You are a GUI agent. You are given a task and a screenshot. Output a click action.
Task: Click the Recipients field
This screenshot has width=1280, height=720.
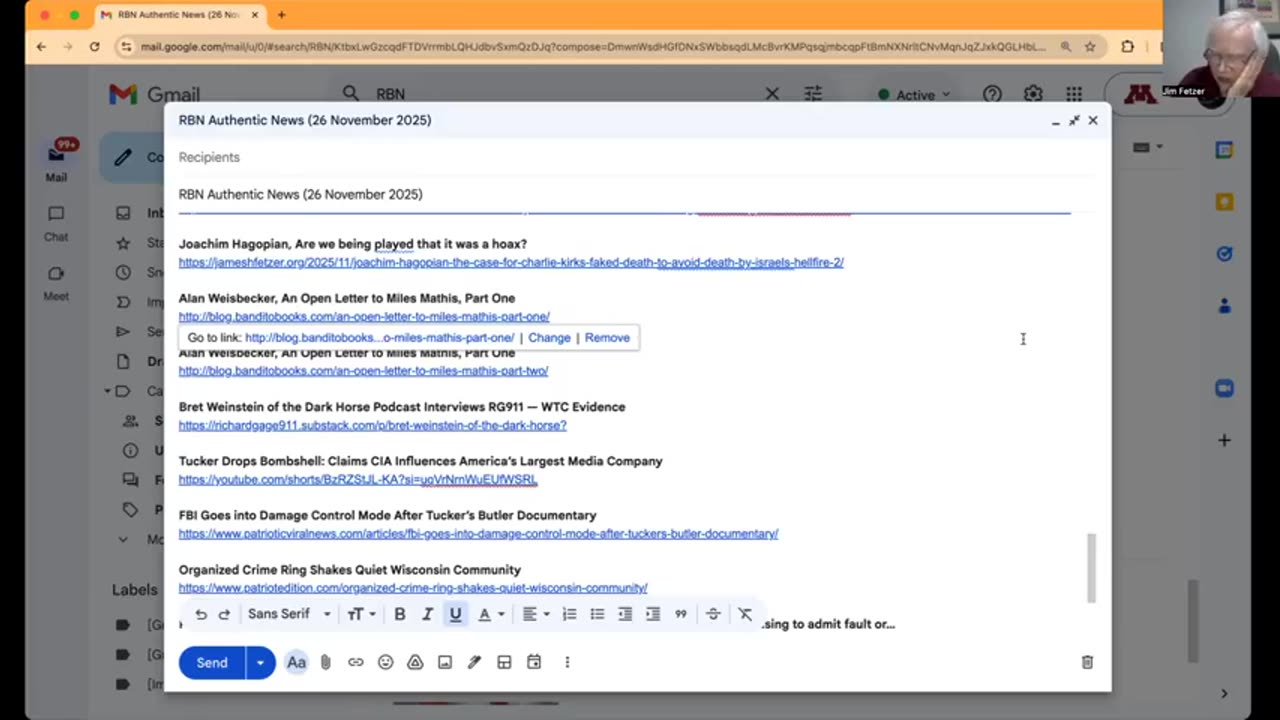tap(638, 157)
